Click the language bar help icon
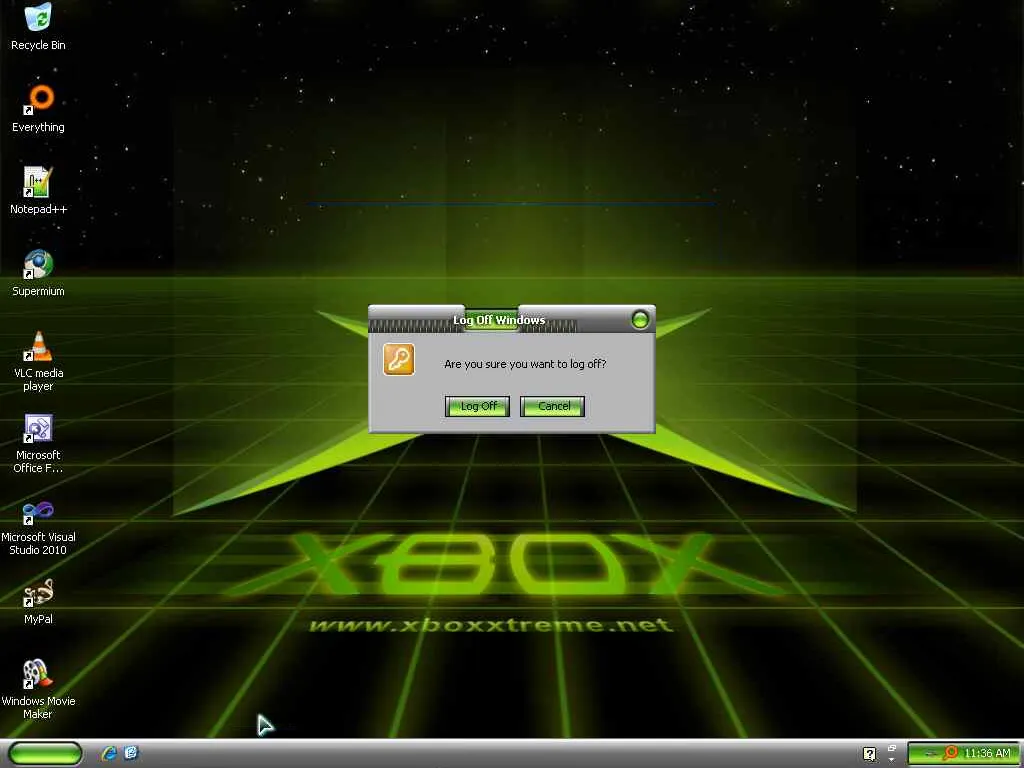 (869, 754)
